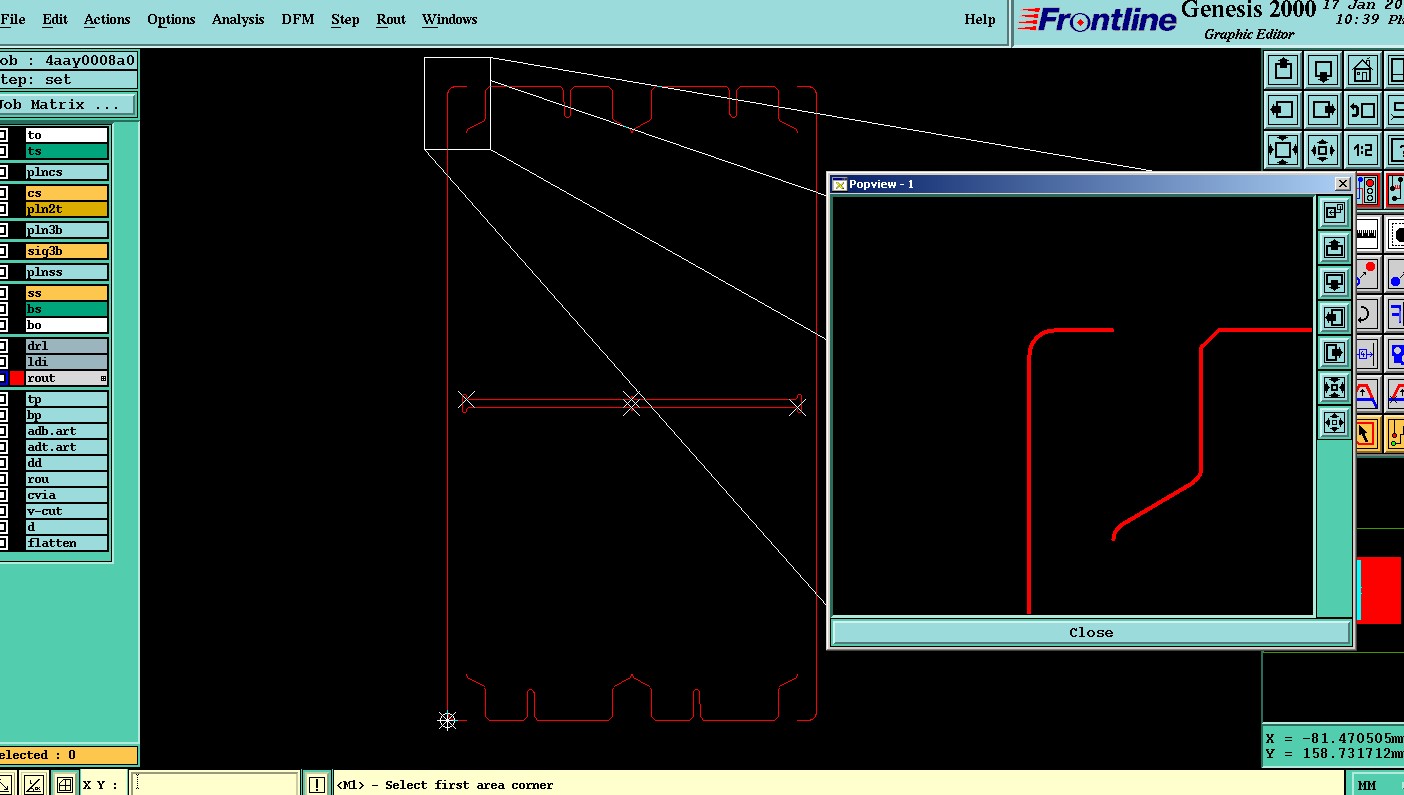
Task: Open the Step menu
Action: (x=345, y=19)
